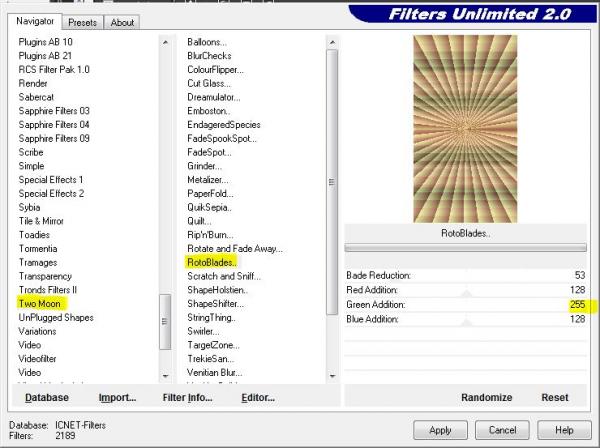Click the Bade Reduction slider

(464, 282)
